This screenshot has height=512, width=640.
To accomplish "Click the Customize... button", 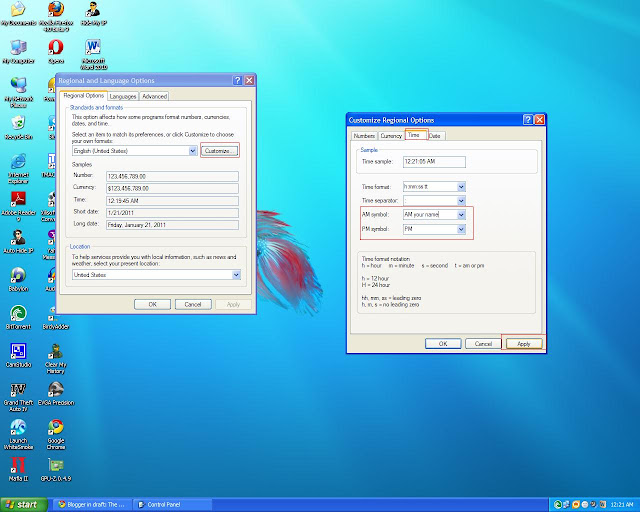I will click(x=220, y=151).
